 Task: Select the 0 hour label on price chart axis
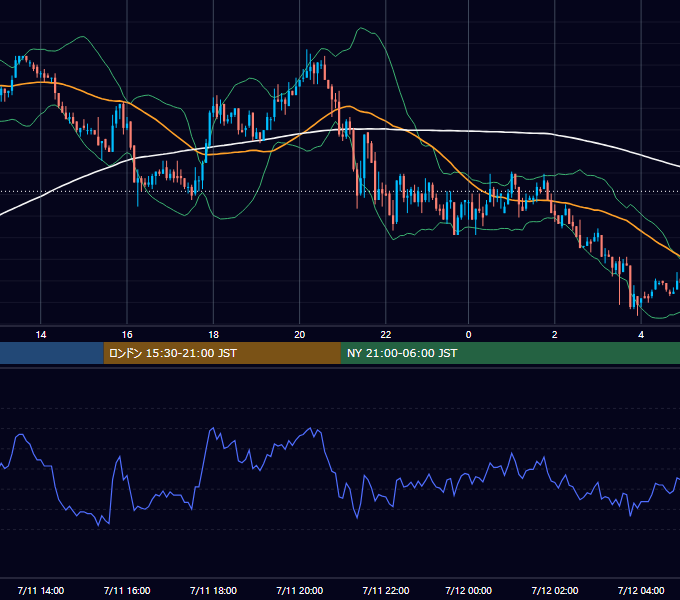[x=468, y=335]
